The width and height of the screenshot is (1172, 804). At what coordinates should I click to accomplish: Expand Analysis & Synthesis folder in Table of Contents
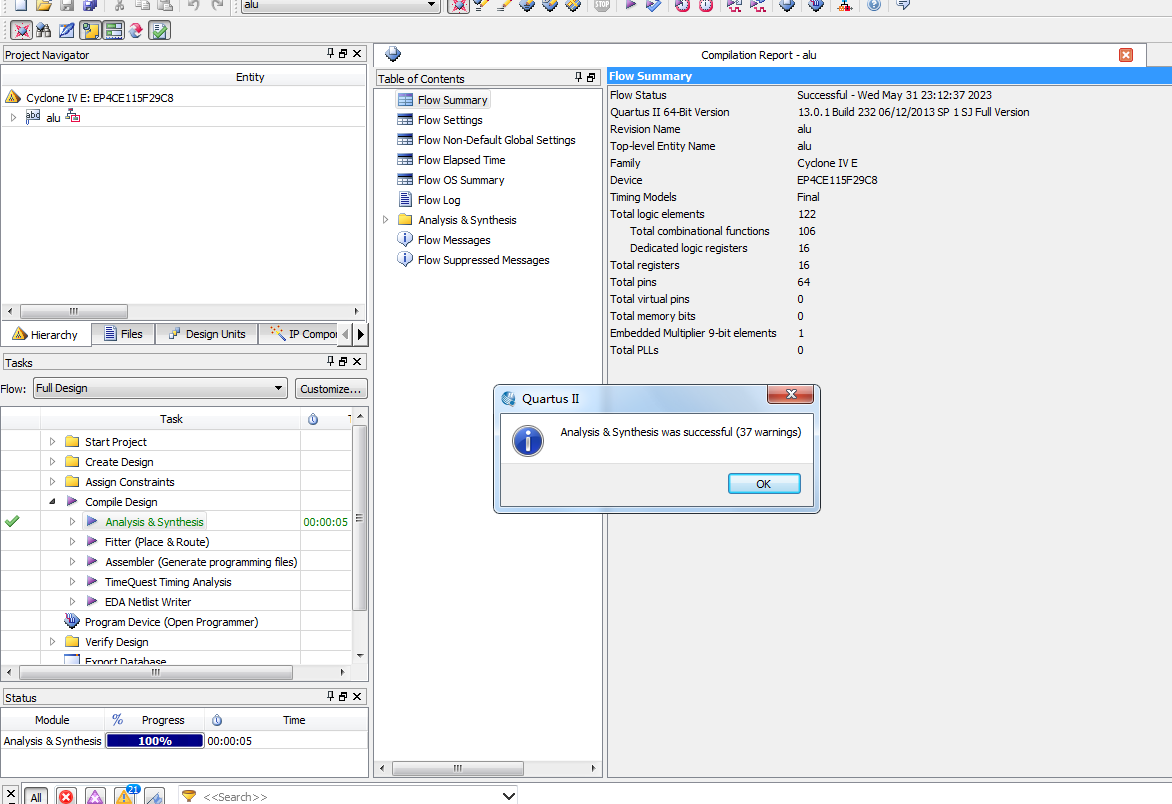(386, 220)
